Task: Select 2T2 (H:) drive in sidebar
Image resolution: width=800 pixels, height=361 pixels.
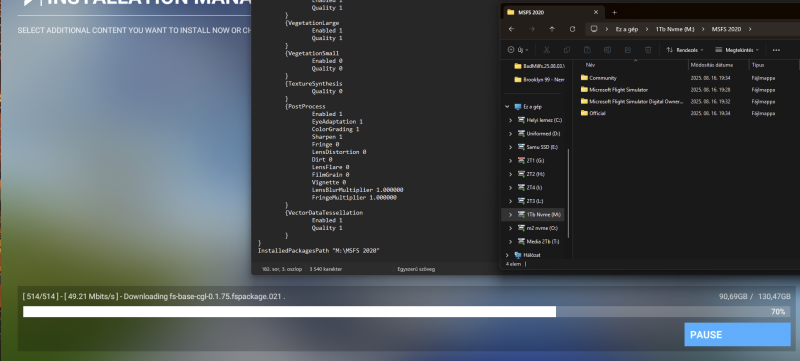Action: click(531, 174)
